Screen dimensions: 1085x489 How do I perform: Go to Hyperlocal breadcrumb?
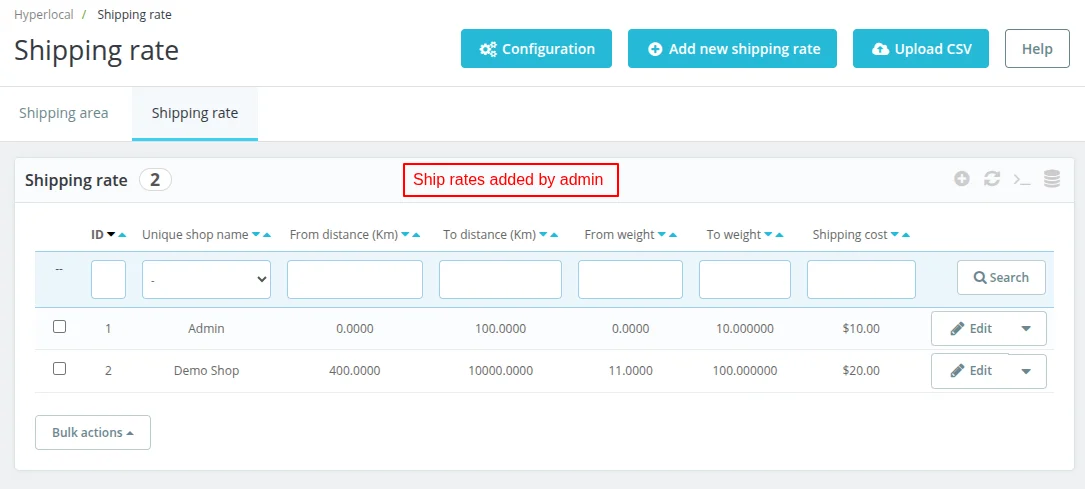tap(44, 15)
